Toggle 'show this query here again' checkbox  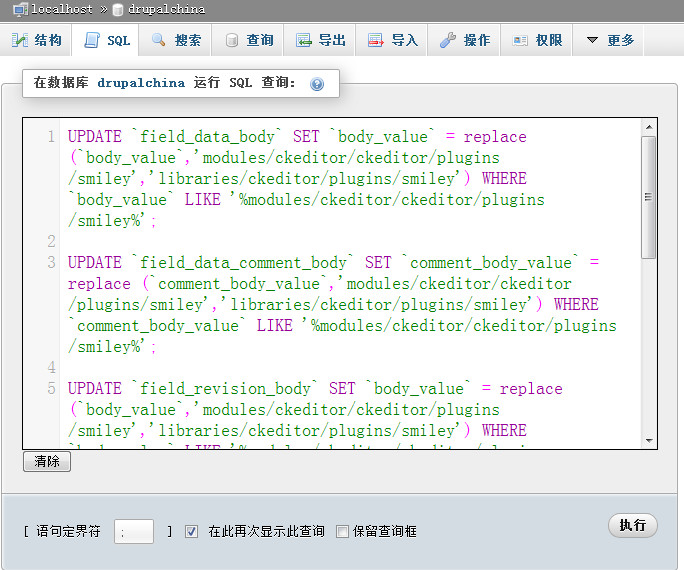point(192,531)
